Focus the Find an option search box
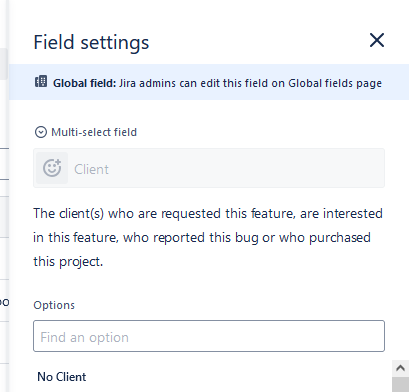Screen dimensions: 409x392 click(x=209, y=336)
